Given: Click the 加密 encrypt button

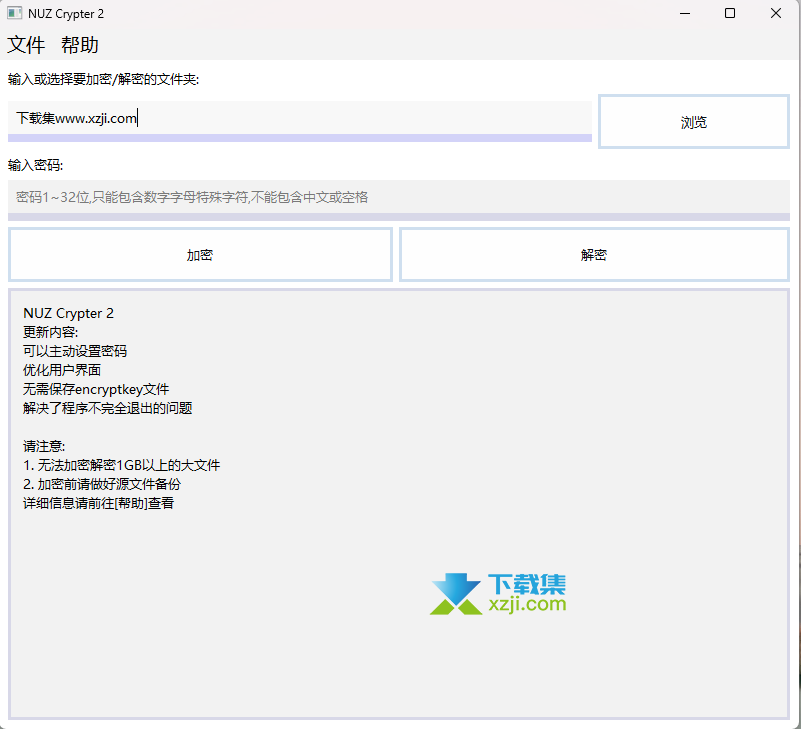Looking at the screenshot, I should (x=200, y=254).
